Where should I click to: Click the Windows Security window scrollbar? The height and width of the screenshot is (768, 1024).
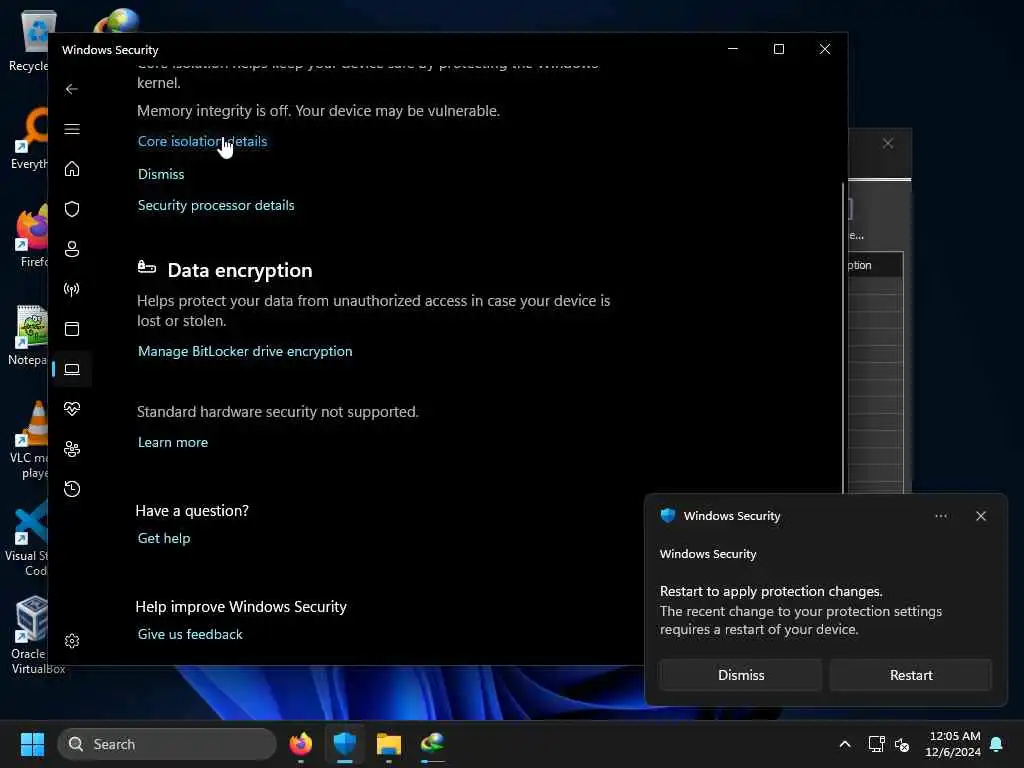click(x=843, y=339)
